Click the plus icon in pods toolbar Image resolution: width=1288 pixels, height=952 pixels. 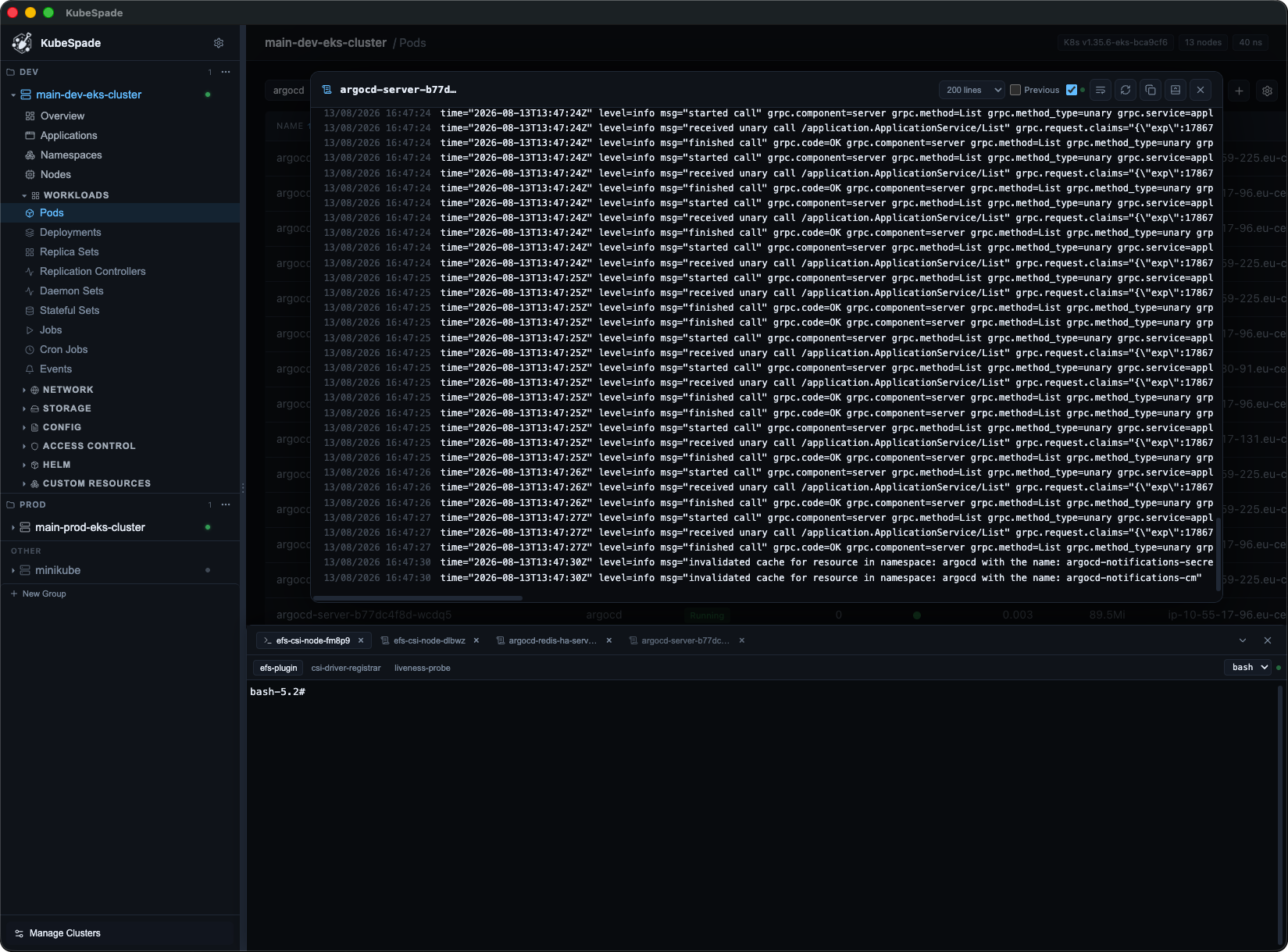point(1239,91)
